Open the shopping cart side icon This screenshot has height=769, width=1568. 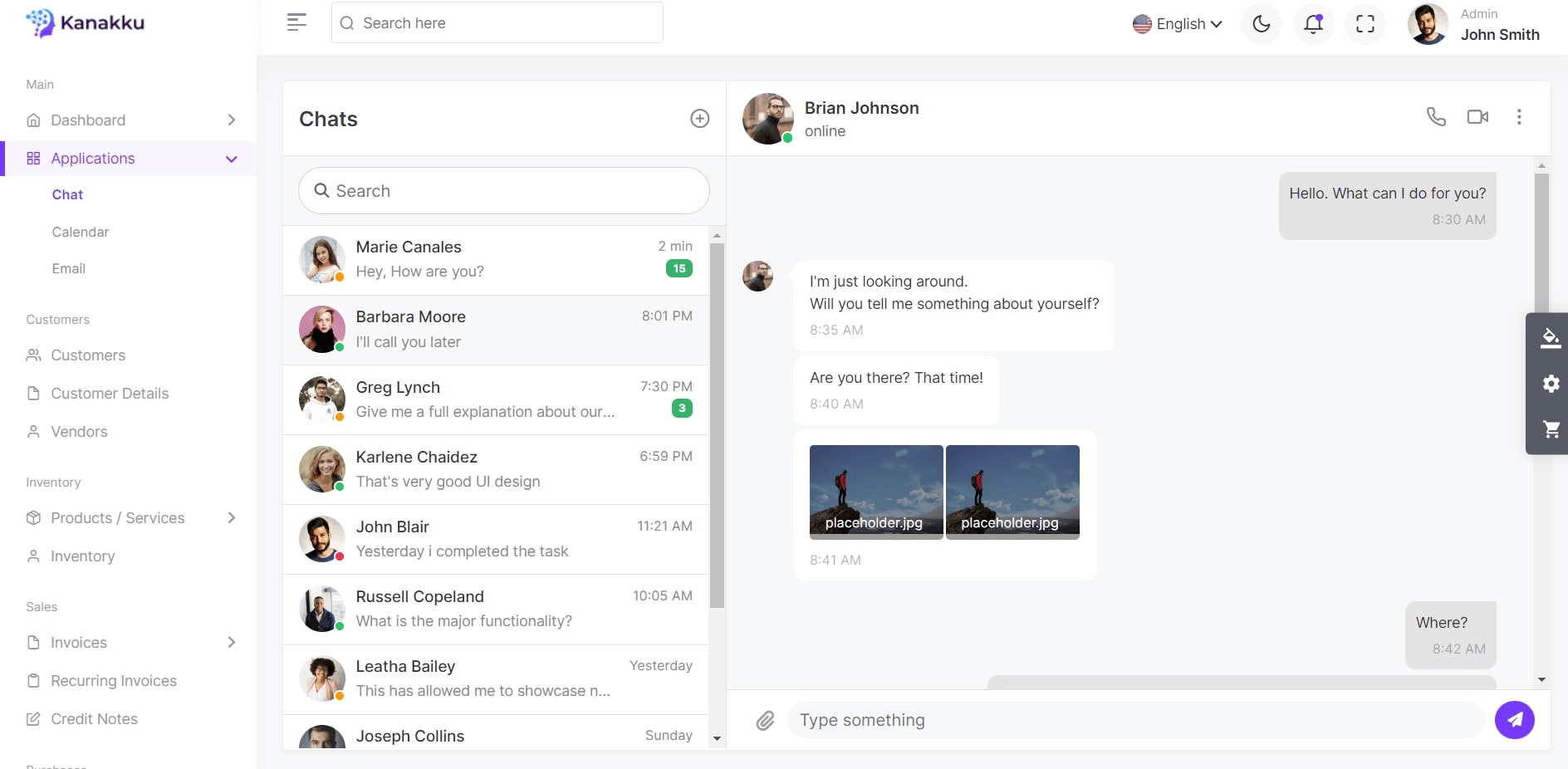(1550, 429)
